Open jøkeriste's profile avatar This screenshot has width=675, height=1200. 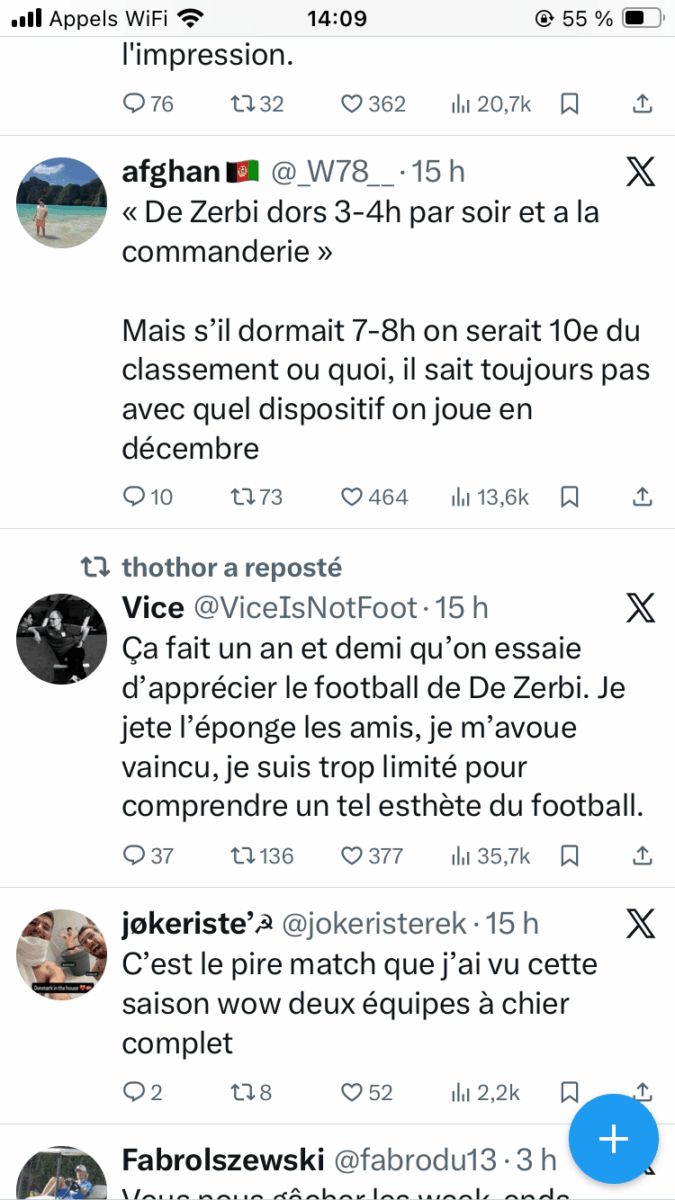(x=61, y=954)
